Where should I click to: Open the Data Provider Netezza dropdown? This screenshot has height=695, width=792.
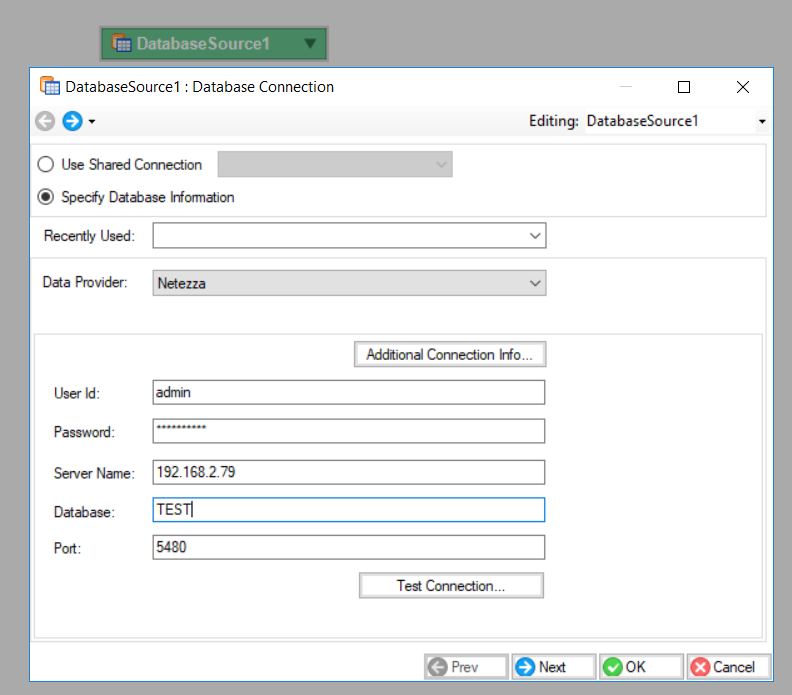coord(535,283)
